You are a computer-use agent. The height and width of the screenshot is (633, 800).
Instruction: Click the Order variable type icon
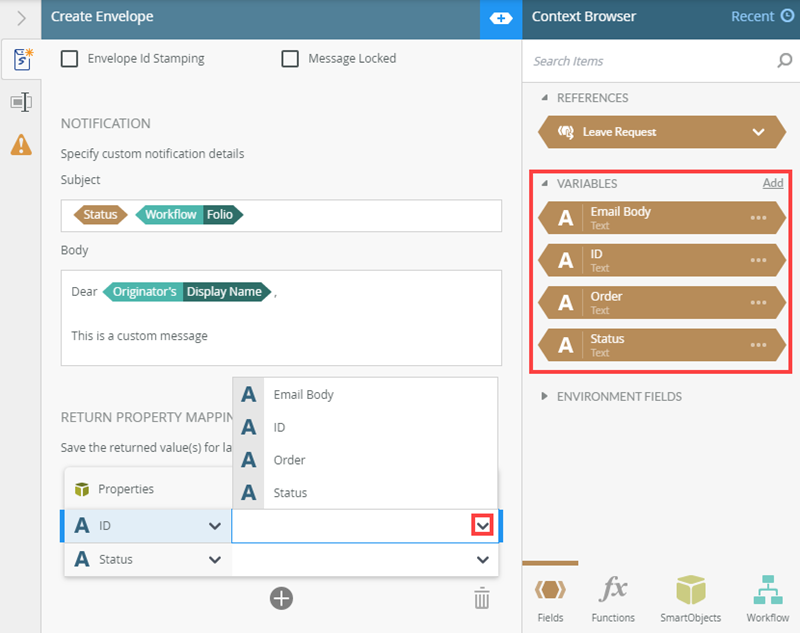pos(565,302)
